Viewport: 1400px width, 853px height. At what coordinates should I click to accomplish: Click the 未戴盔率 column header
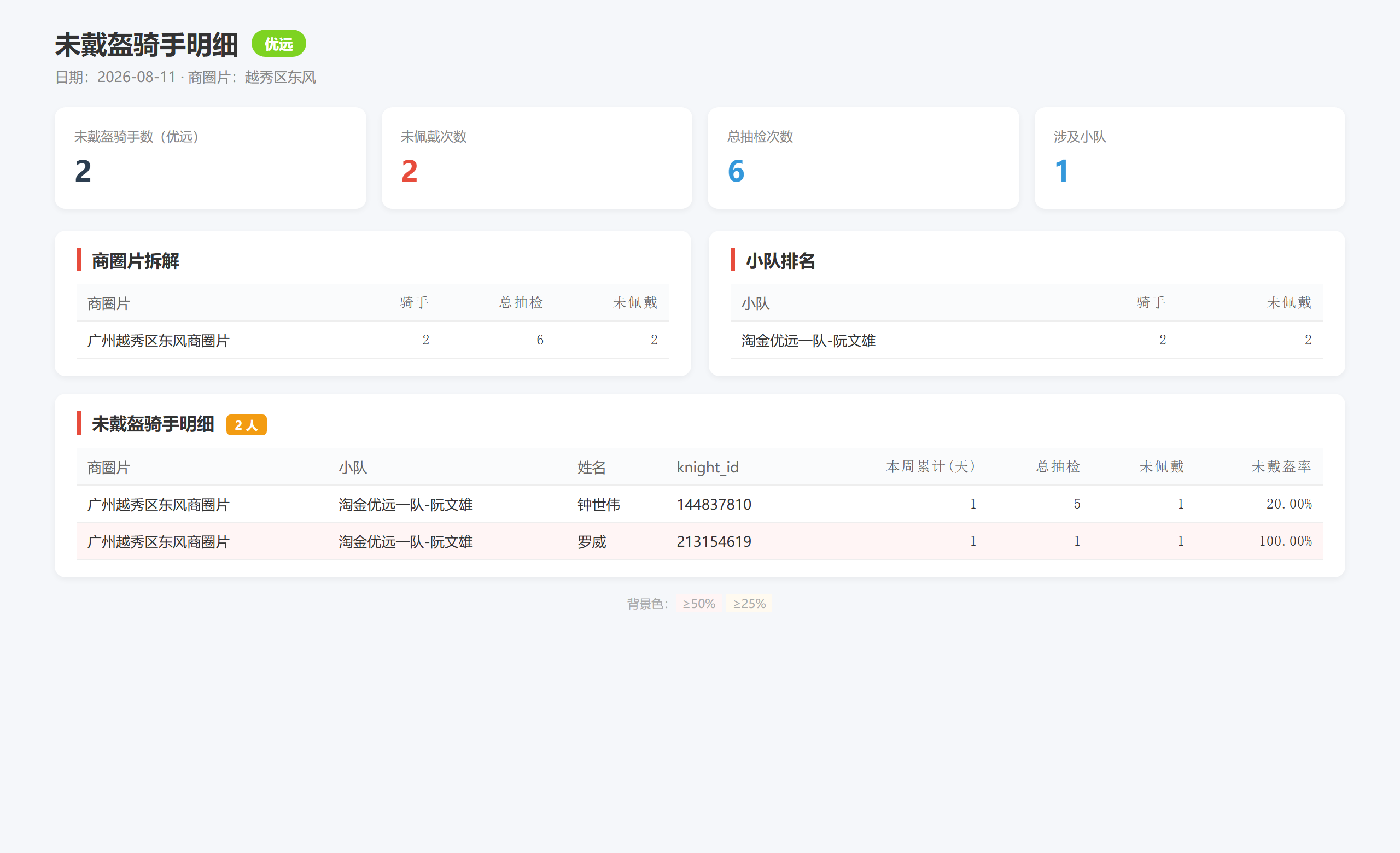(x=1281, y=467)
